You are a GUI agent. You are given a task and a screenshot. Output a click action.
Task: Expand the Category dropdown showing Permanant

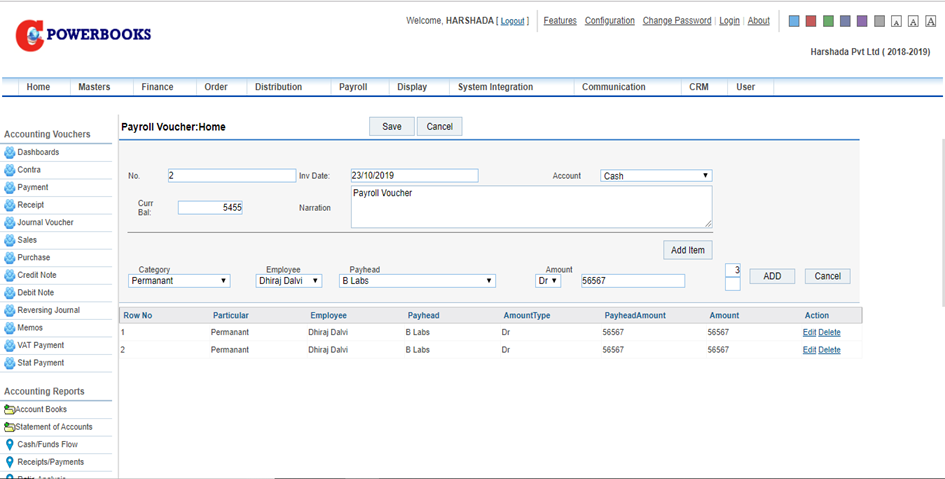coord(179,281)
